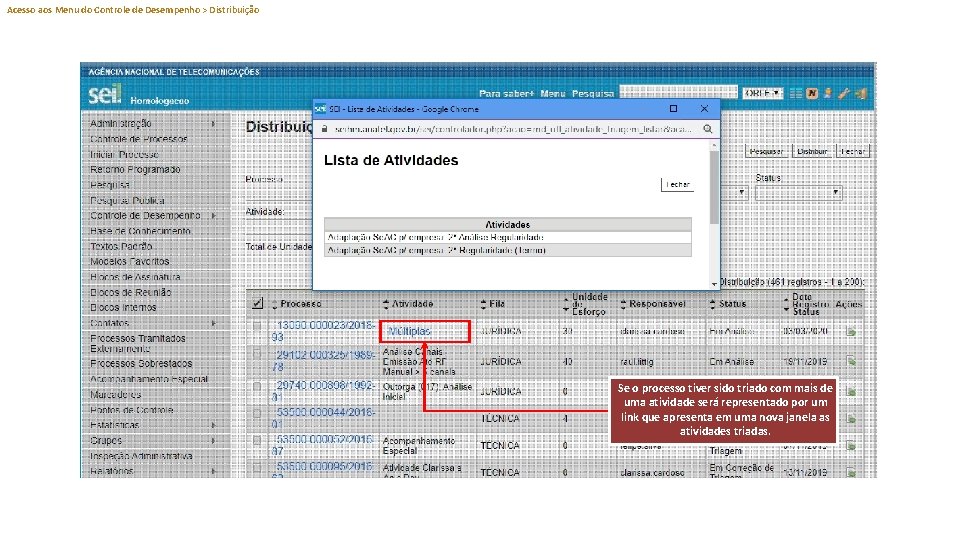Click Fechar in Lista de Atividades popup
Viewport: 960px width, 540px height.
pyautogui.click(x=678, y=184)
